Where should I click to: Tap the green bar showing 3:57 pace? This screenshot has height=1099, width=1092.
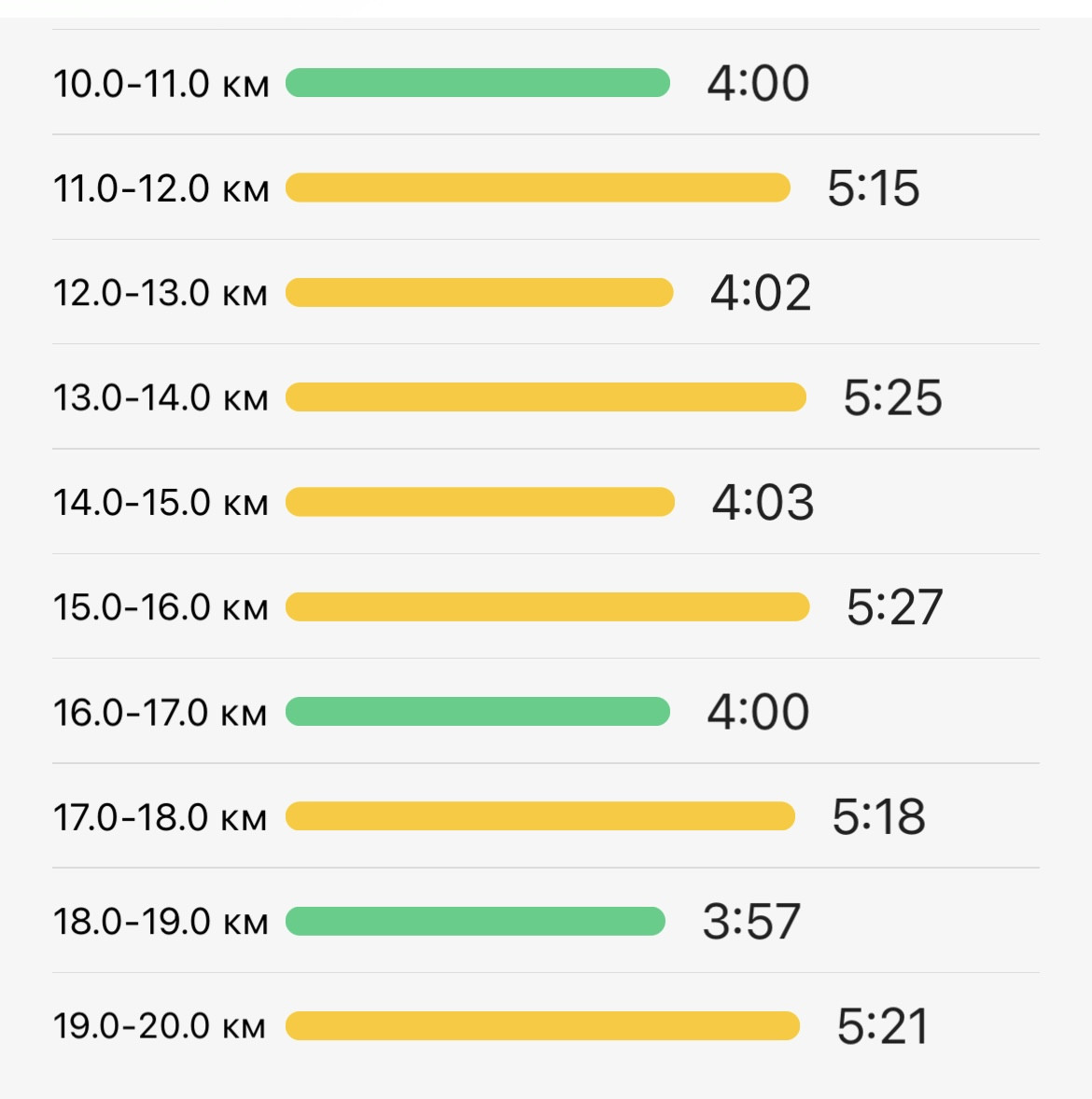[x=475, y=921]
